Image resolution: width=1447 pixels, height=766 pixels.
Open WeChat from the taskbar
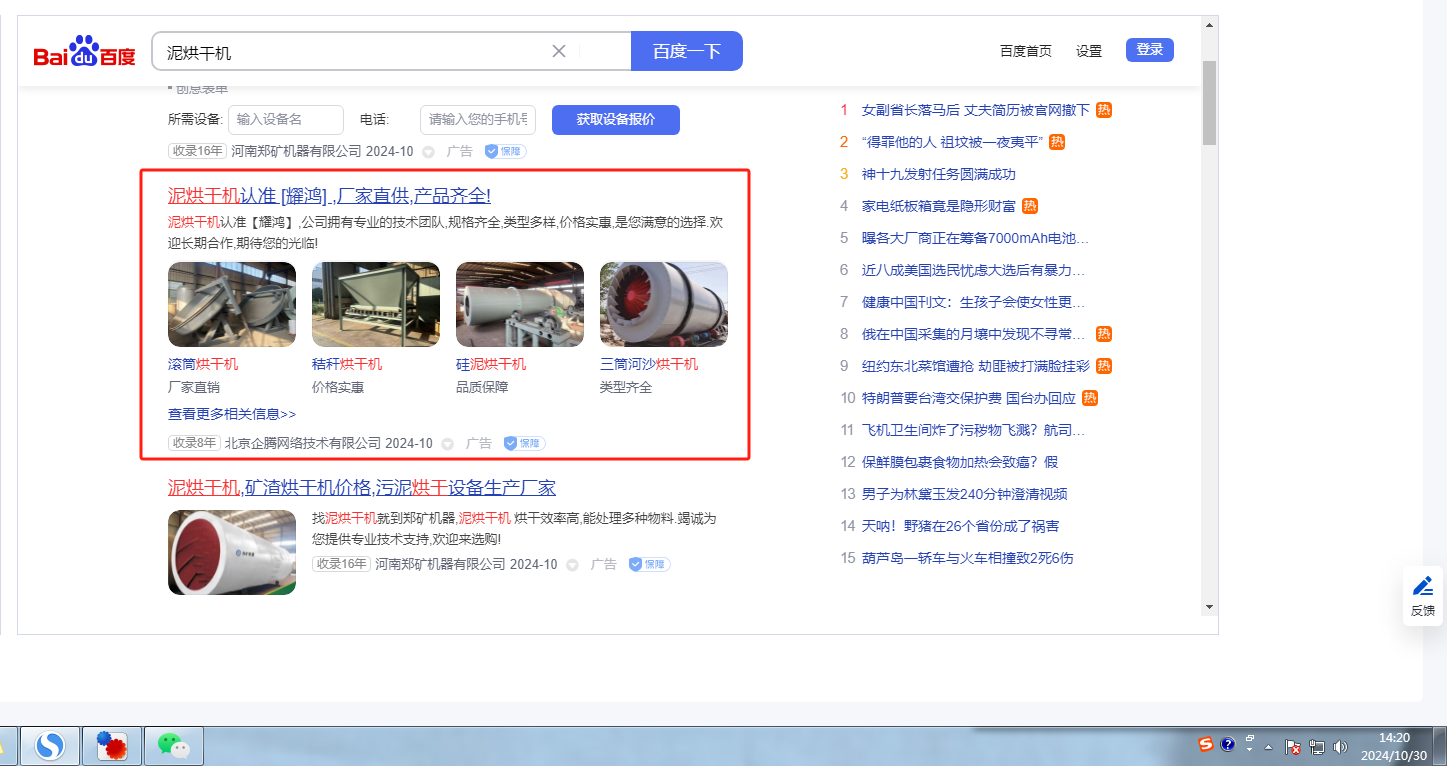click(x=173, y=745)
